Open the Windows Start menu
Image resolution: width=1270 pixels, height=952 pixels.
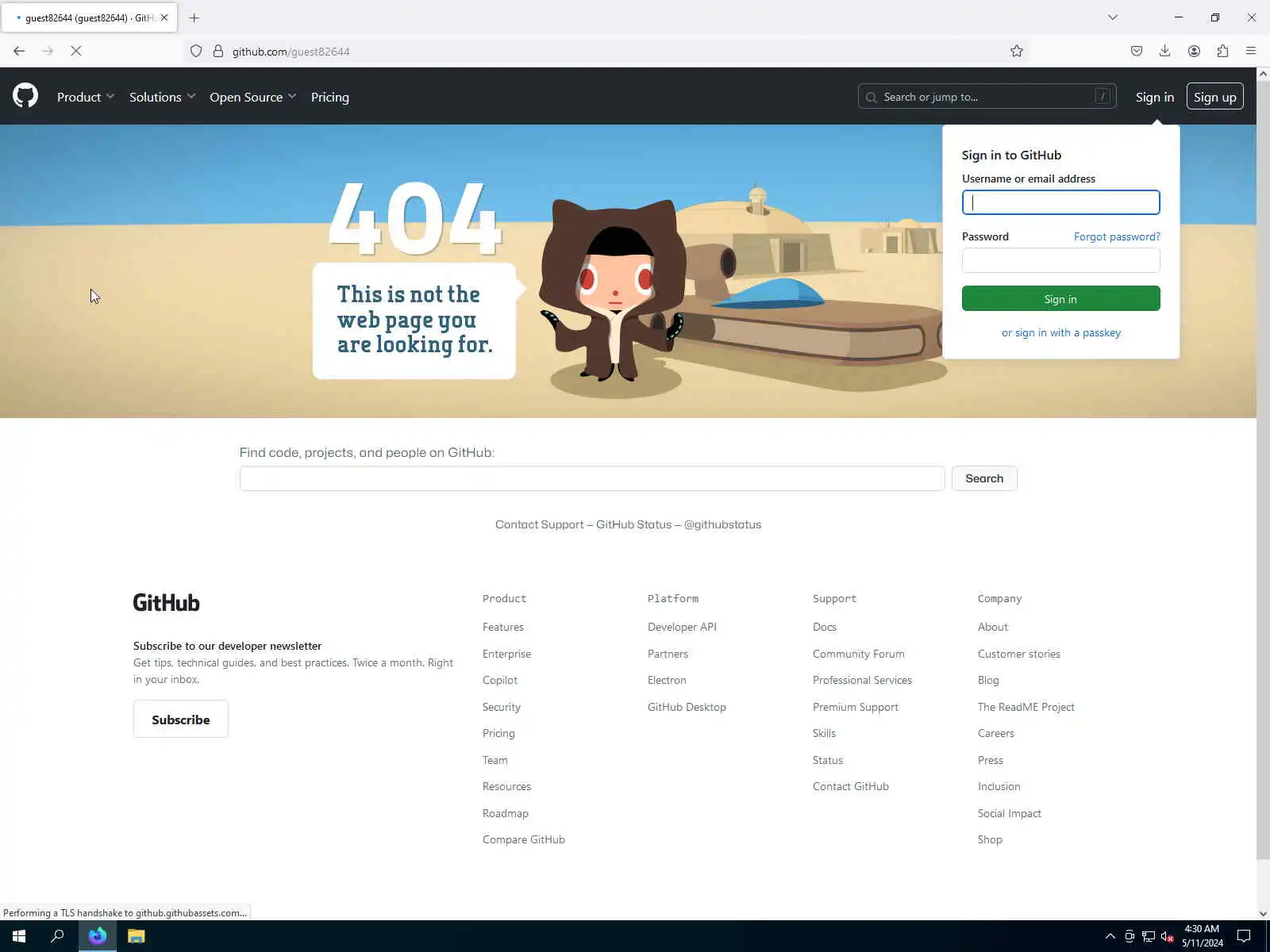click(19, 936)
